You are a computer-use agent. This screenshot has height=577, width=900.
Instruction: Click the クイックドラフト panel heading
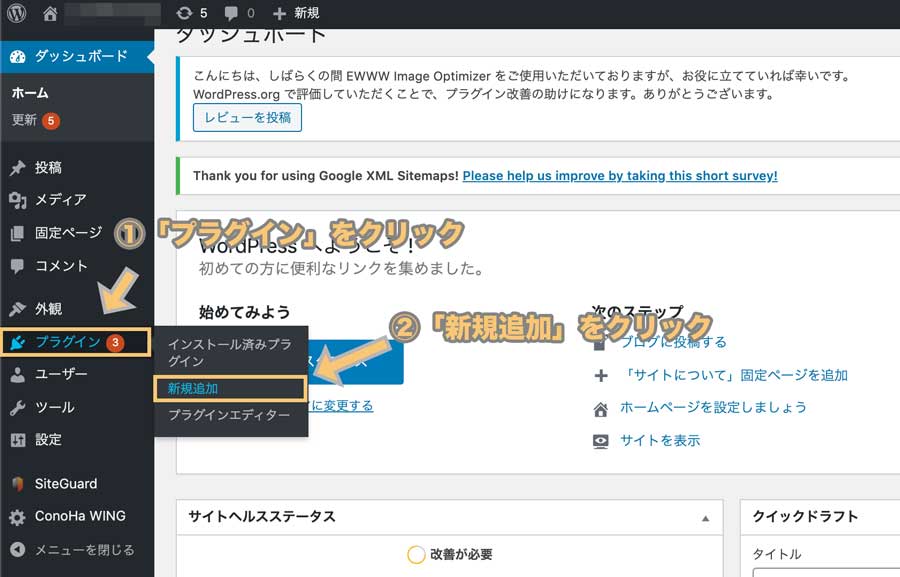point(805,517)
